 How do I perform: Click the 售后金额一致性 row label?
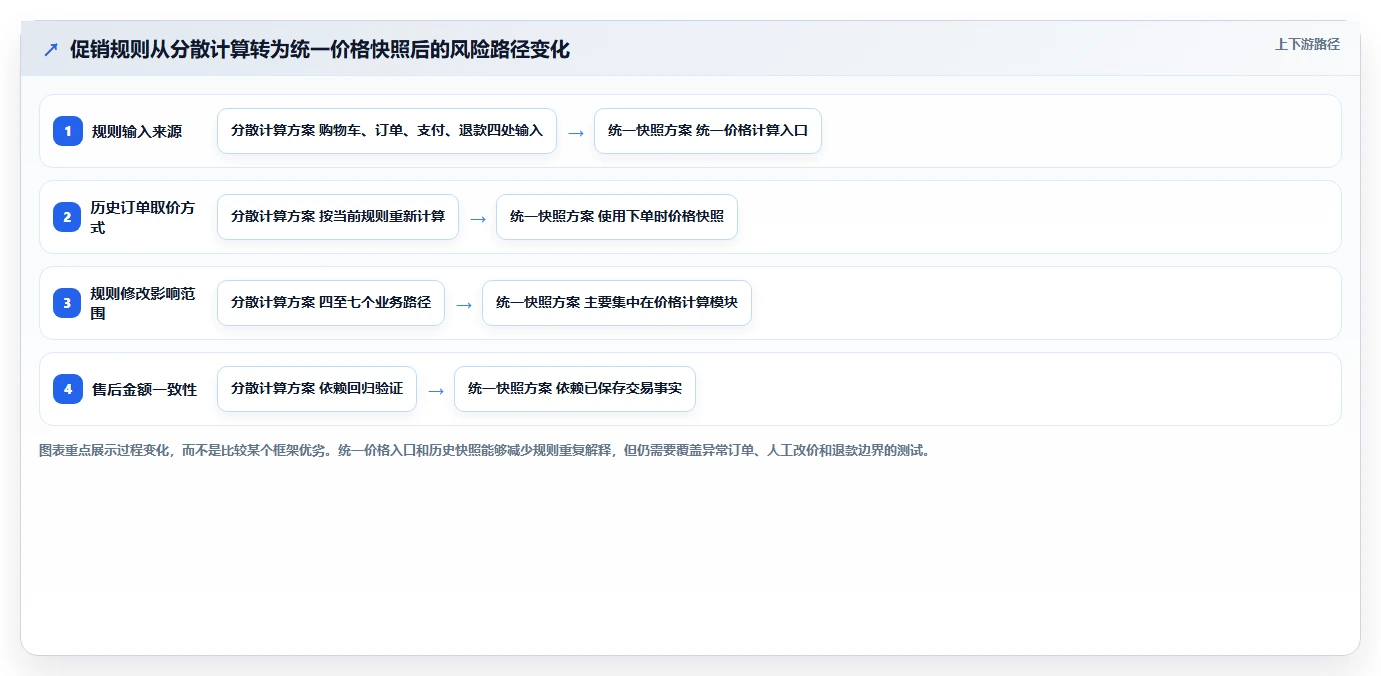145,389
